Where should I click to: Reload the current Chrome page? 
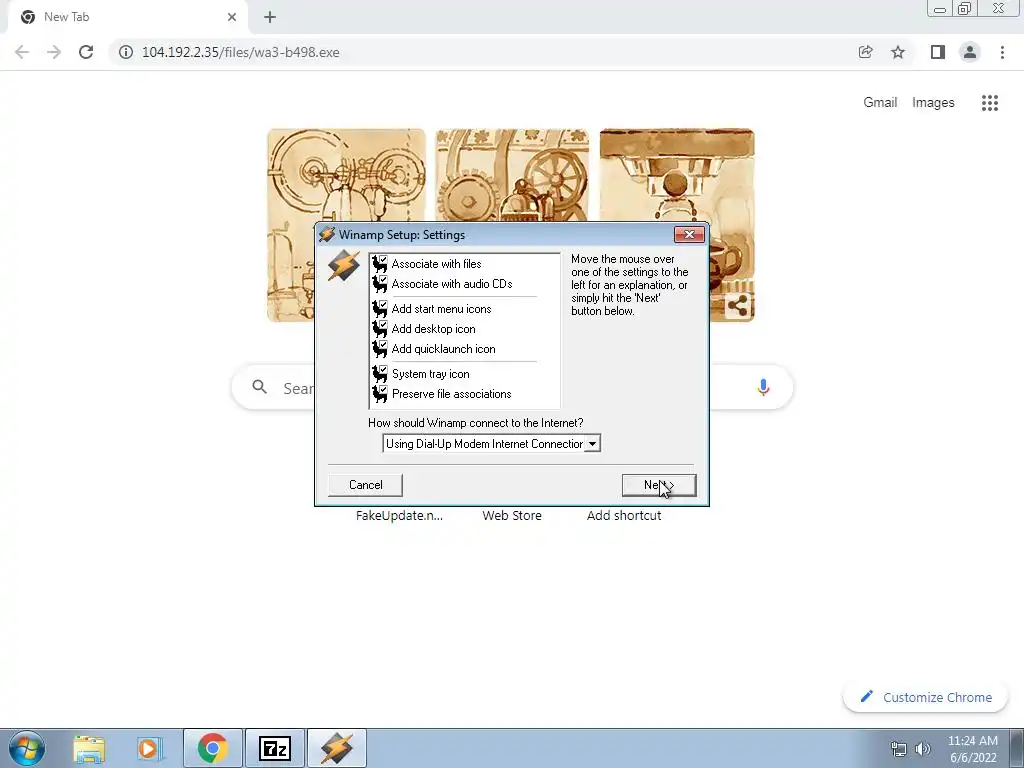[x=86, y=52]
